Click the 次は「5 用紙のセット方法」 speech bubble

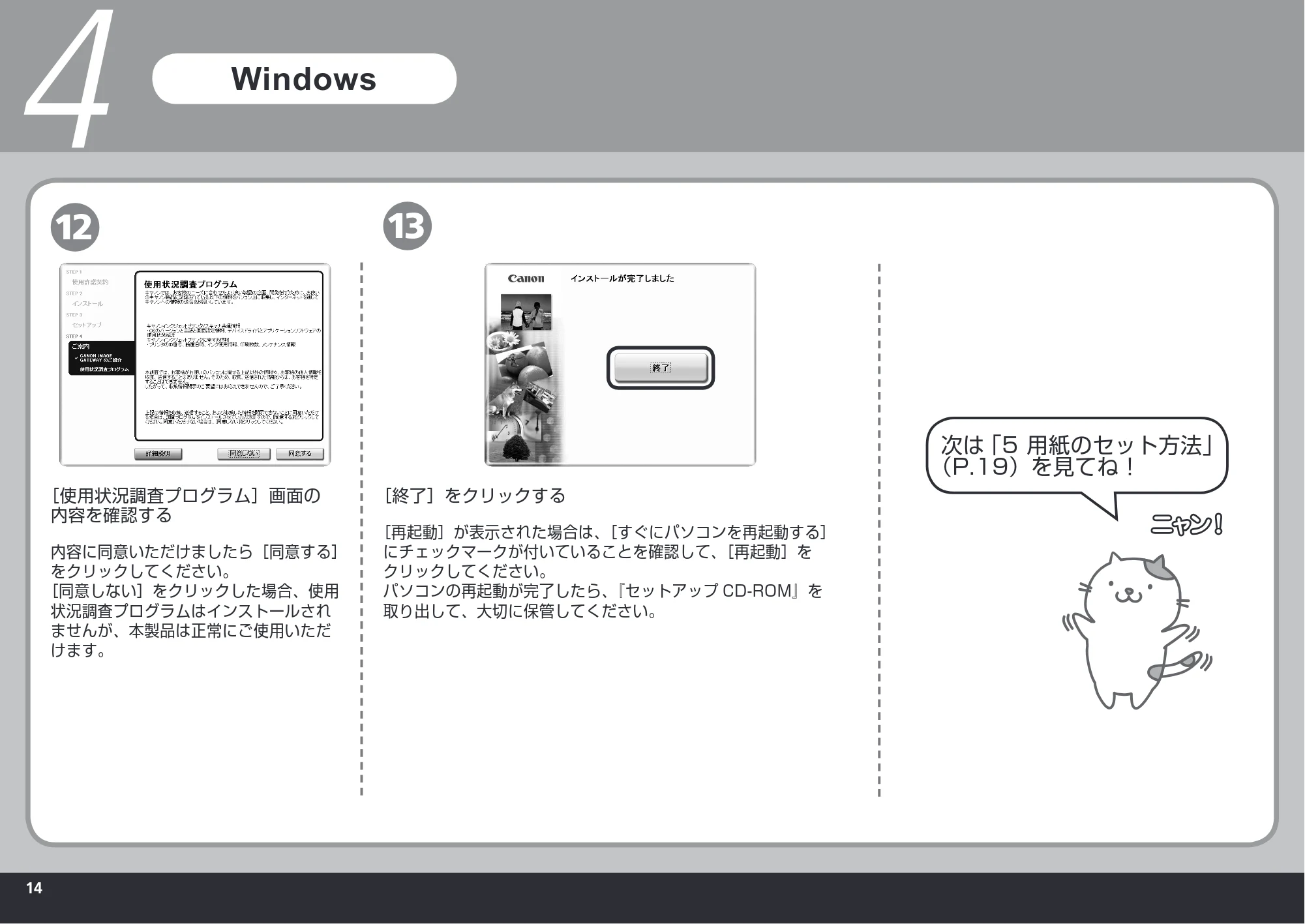click(1077, 456)
